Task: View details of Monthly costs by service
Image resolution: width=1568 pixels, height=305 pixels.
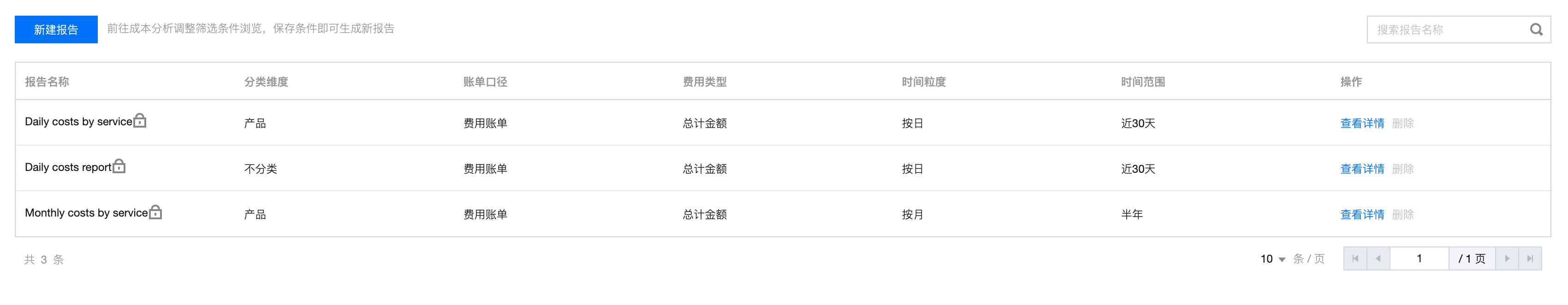Action: click(1362, 215)
